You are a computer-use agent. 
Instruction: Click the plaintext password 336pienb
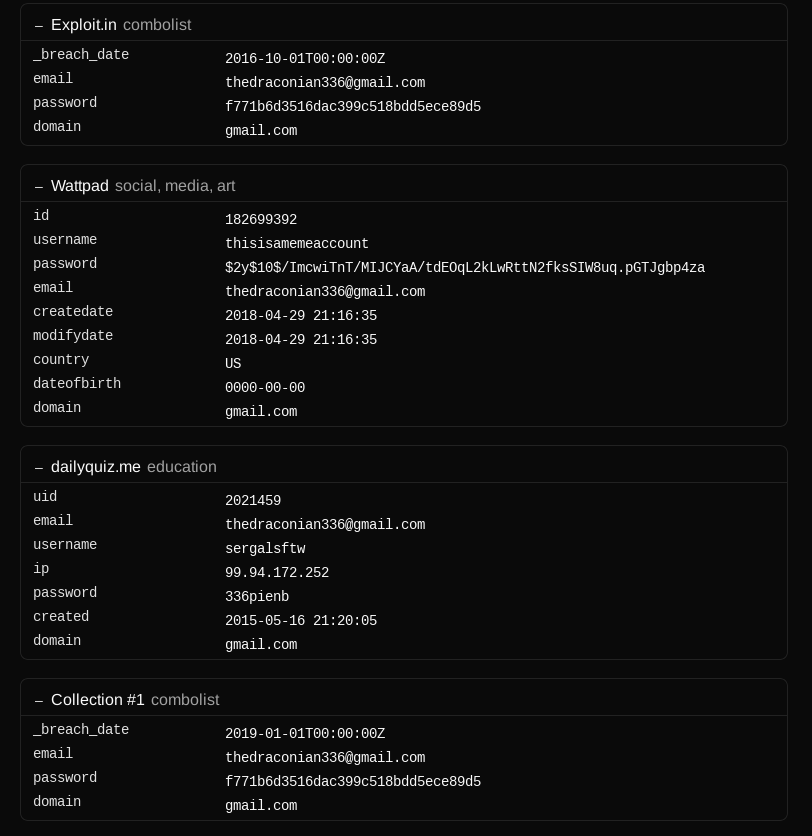coord(257,597)
